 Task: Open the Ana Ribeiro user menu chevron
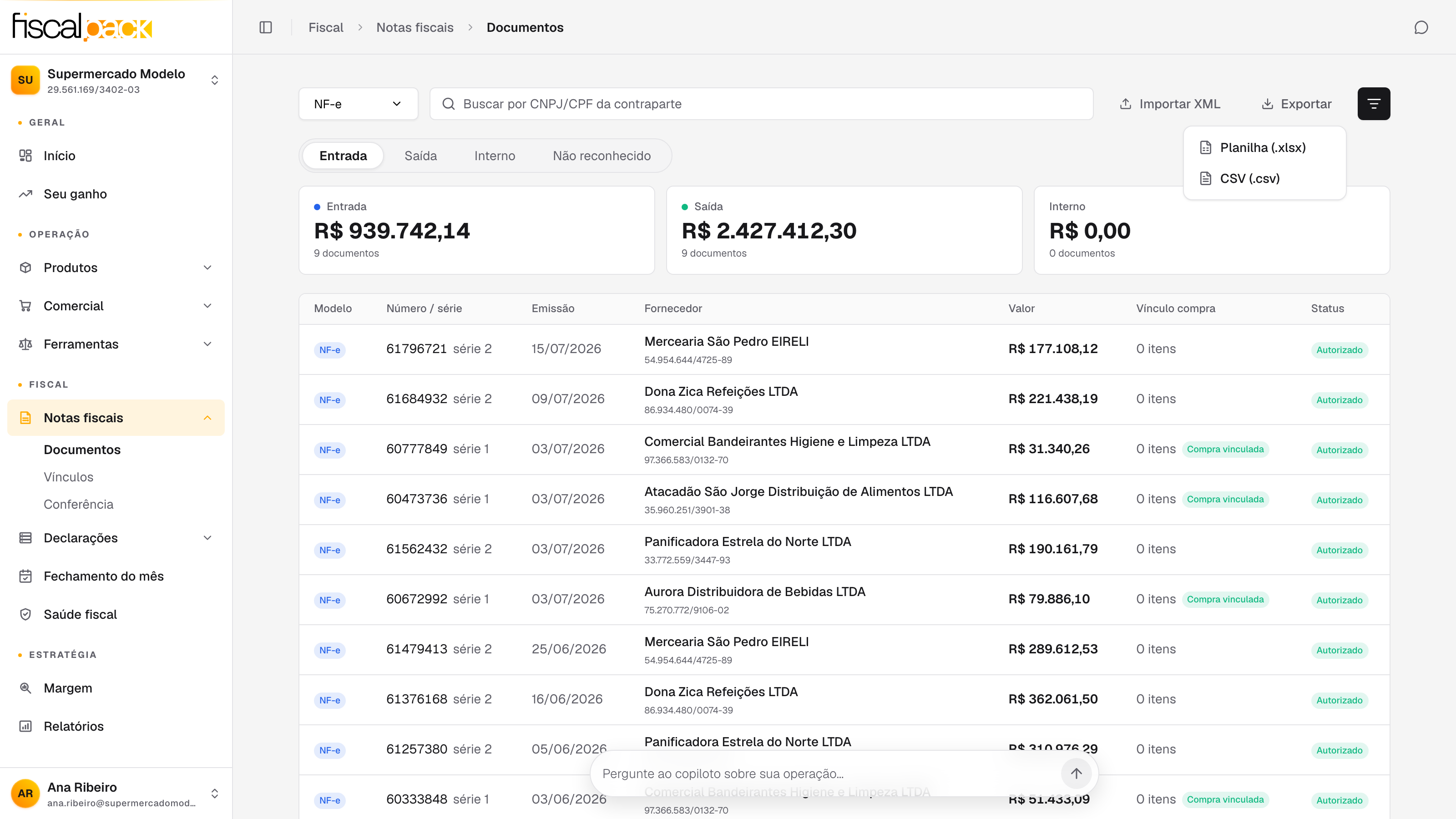(x=215, y=793)
